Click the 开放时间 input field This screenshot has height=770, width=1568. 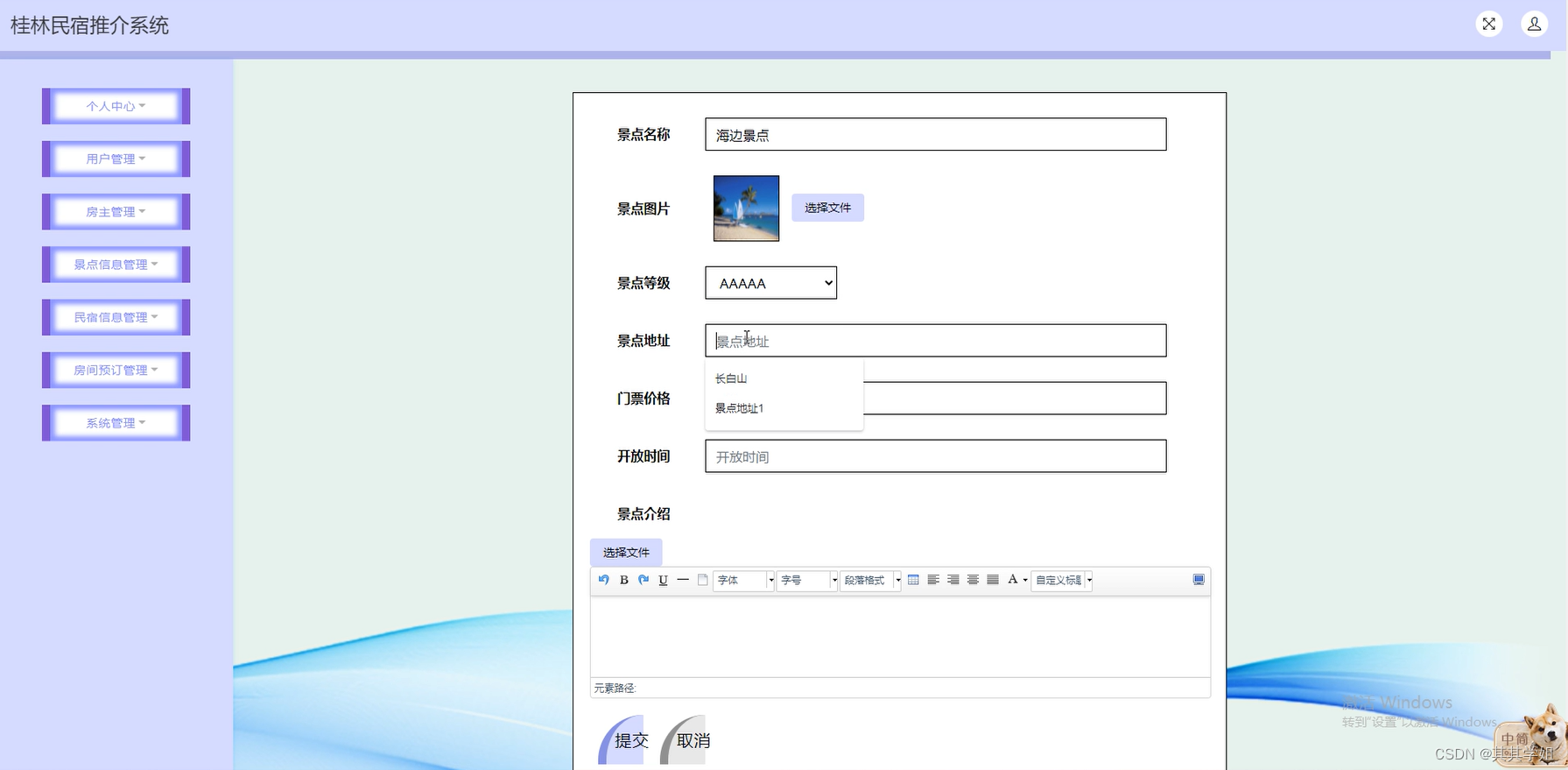pos(936,456)
